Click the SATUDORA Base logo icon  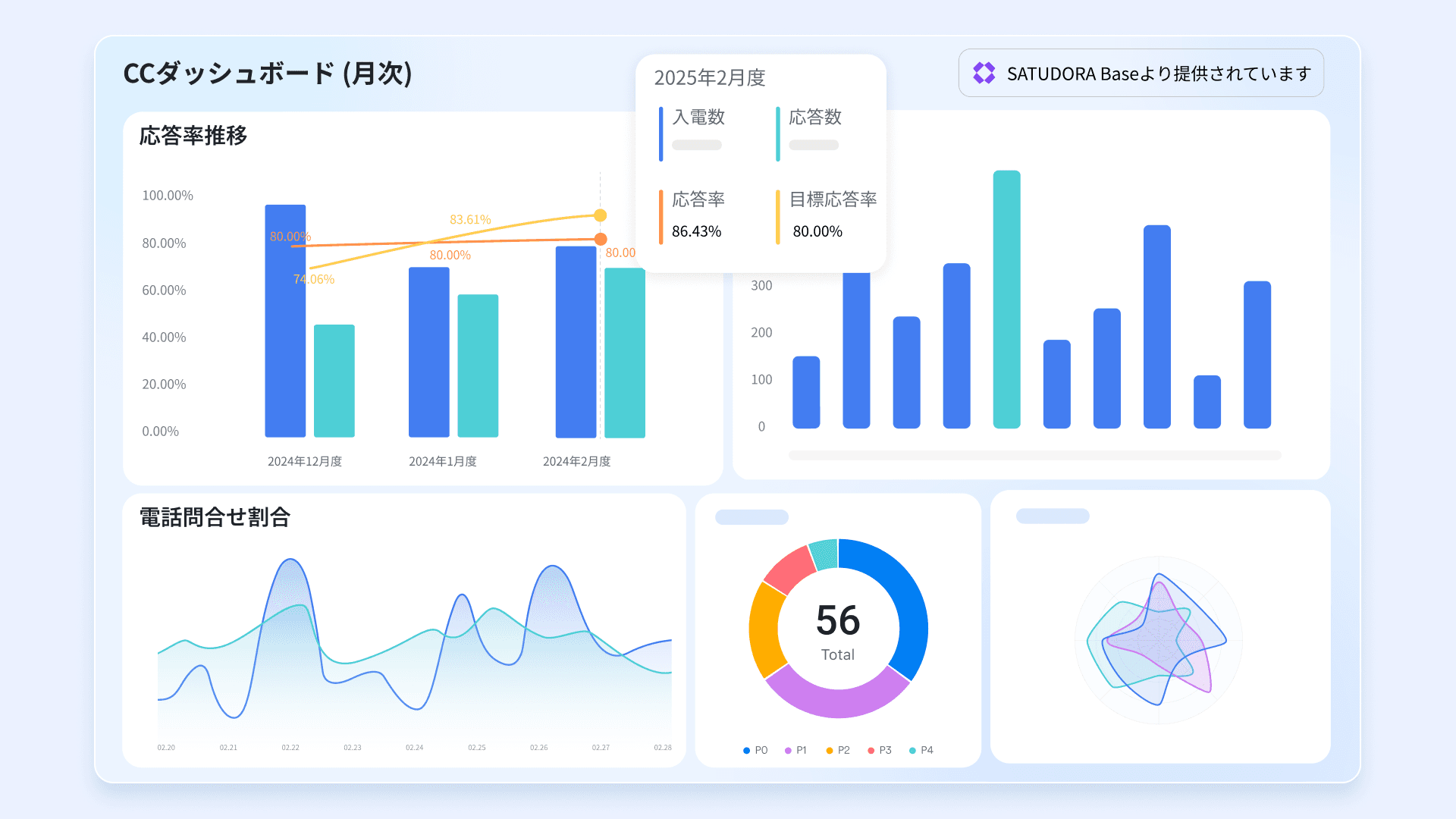(984, 73)
